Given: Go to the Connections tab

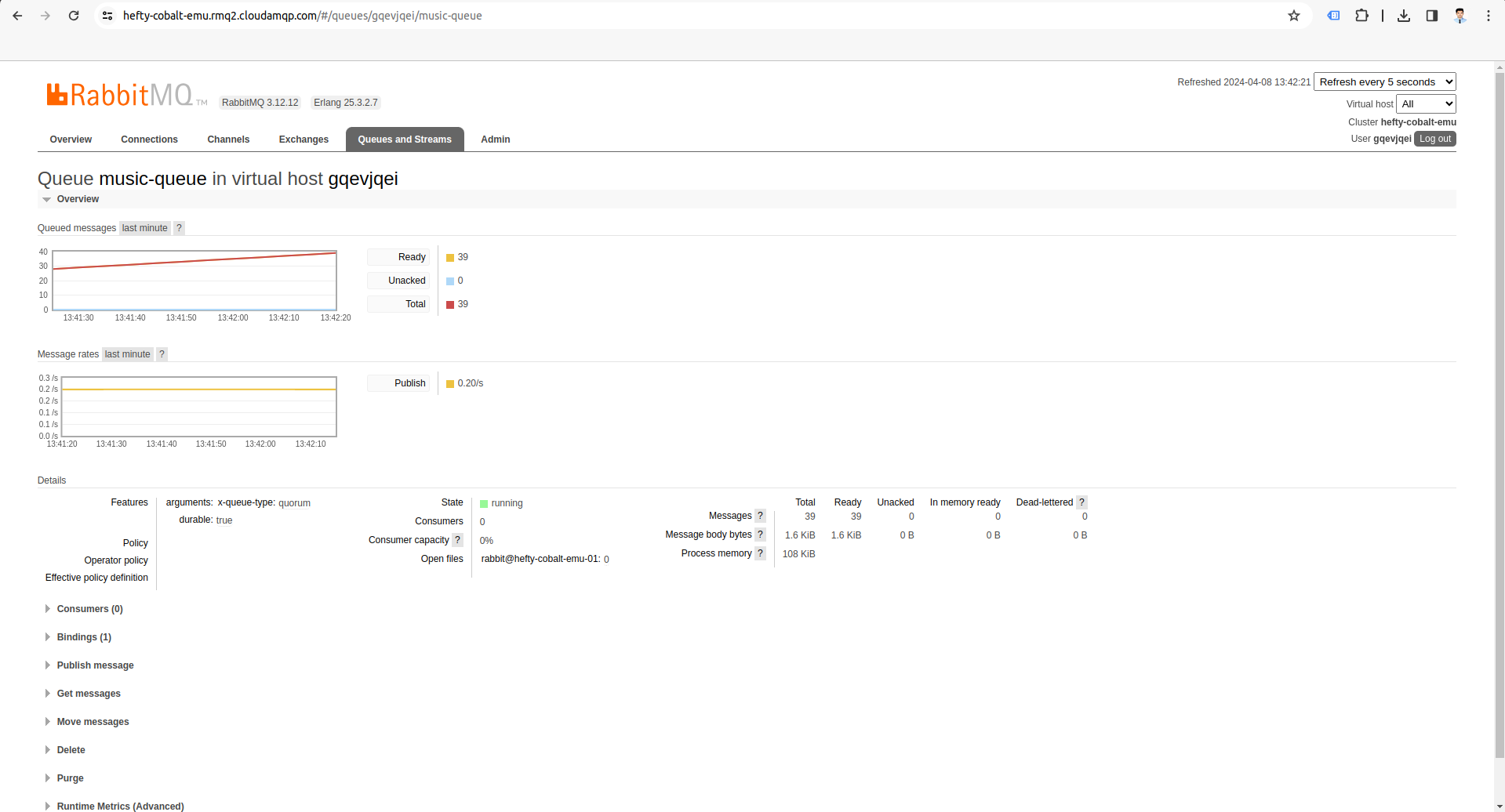Looking at the screenshot, I should (x=149, y=140).
